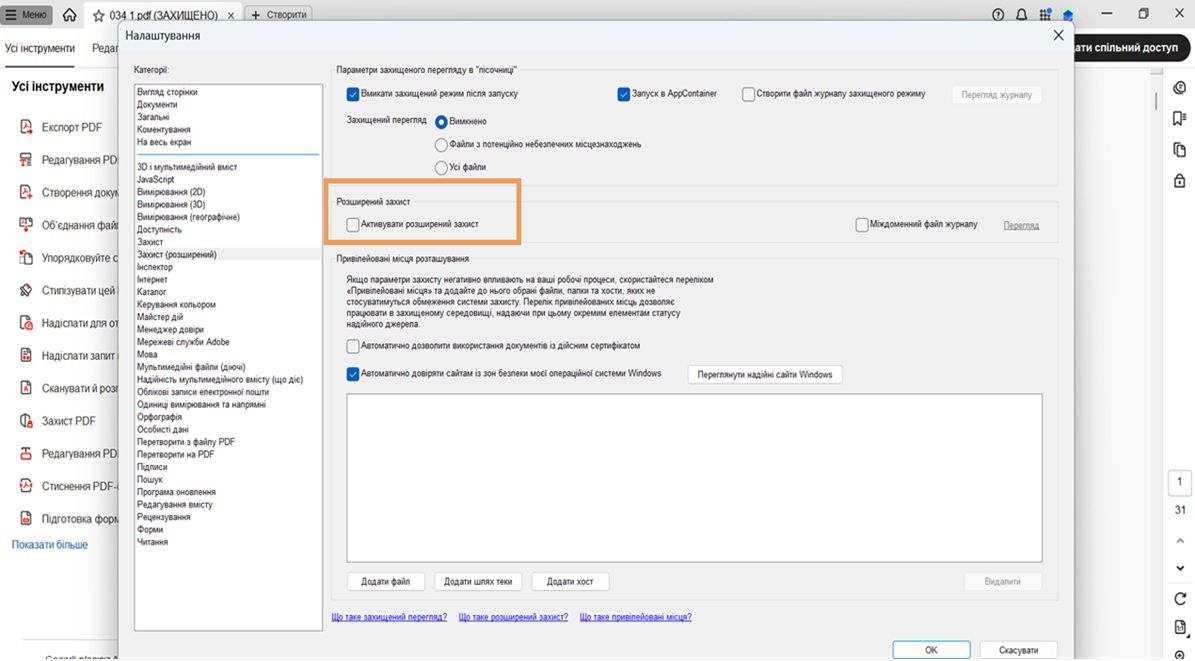Toggle Запуск в AppContainer checkbox
This screenshot has height=661, width=1195.
click(x=623, y=95)
